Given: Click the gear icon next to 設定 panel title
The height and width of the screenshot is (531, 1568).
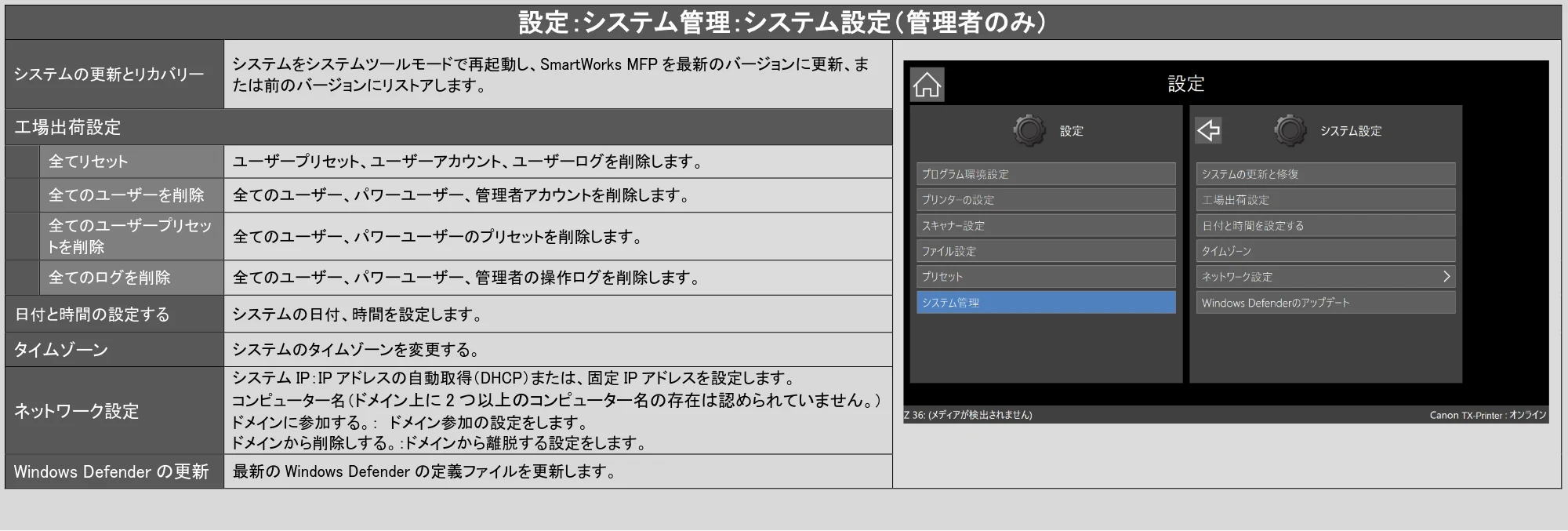Looking at the screenshot, I should (1029, 130).
